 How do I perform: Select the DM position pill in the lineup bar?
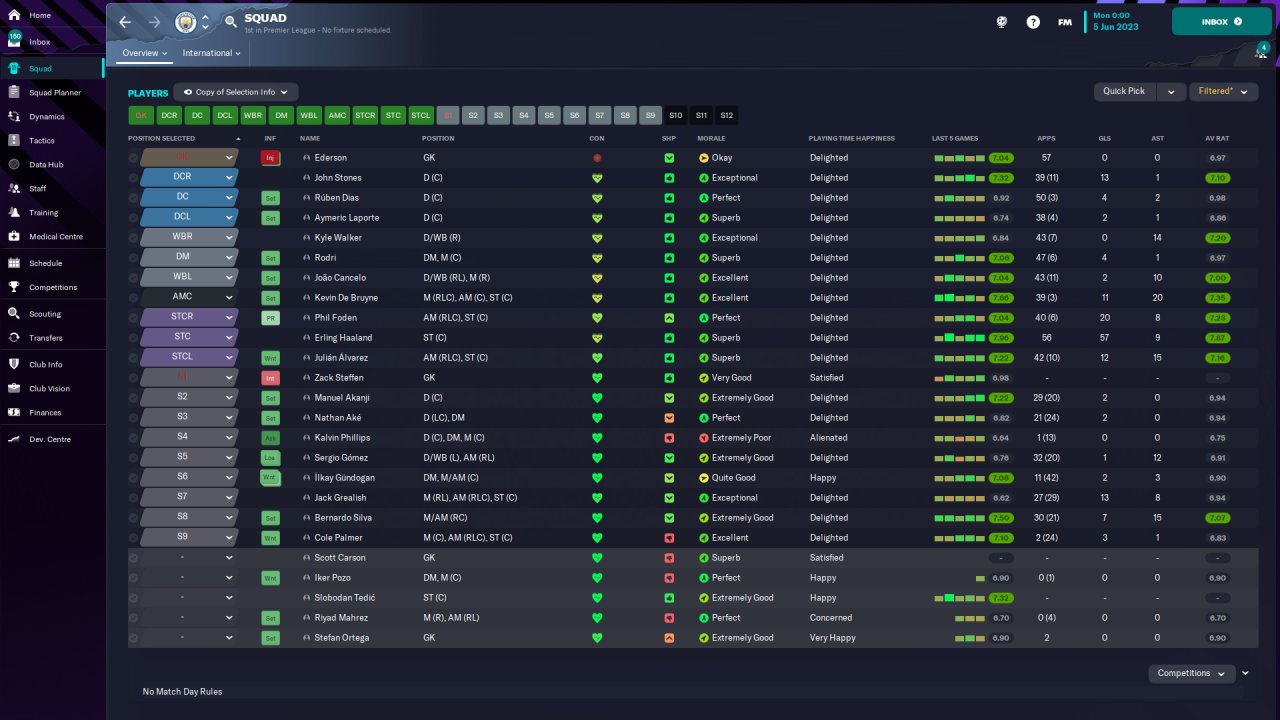click(x=281, y=115)
